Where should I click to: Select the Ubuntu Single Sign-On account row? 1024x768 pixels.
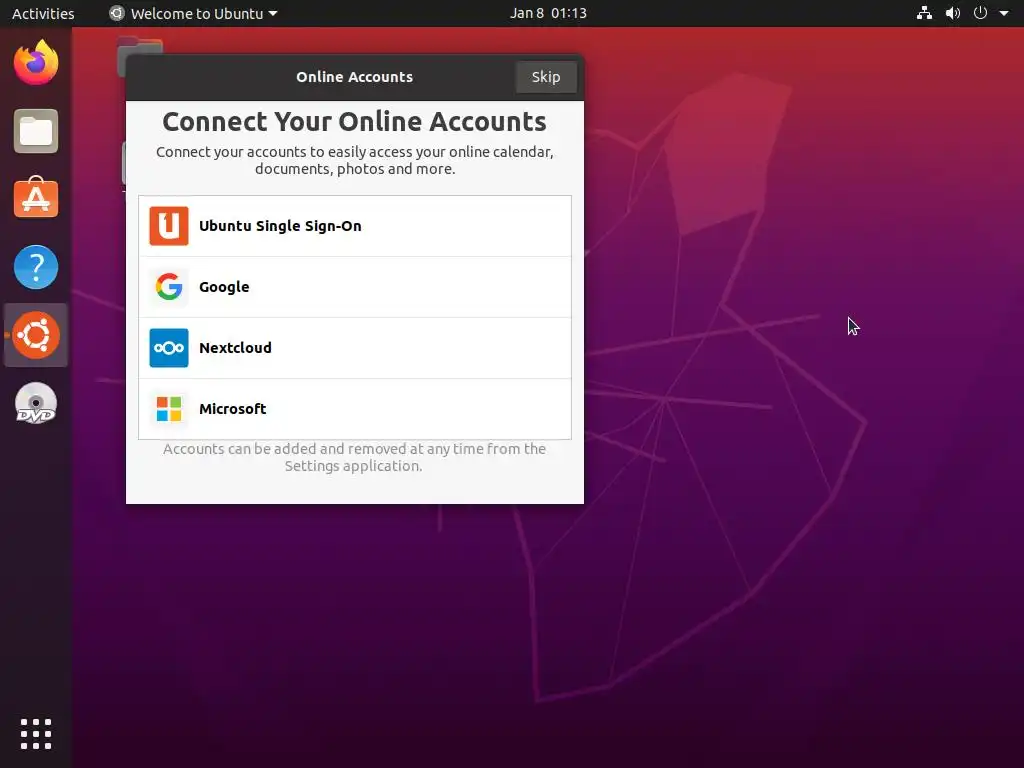[x=355, y=226]
